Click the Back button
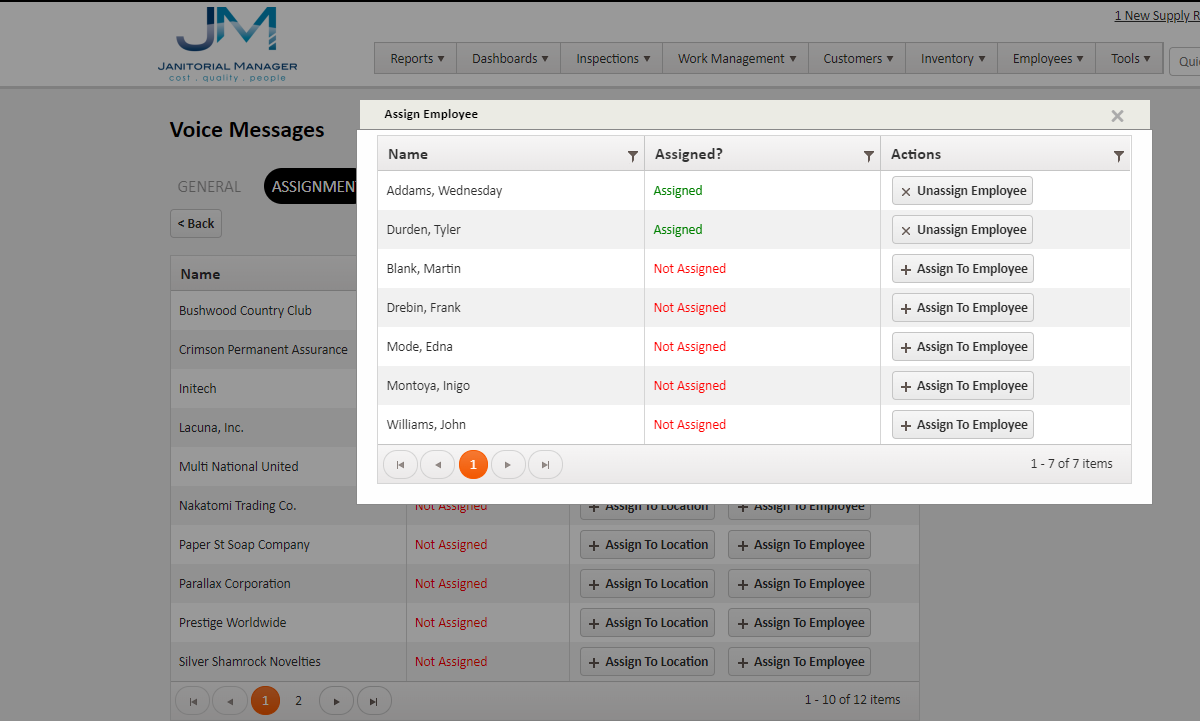Viewport: 1200px width, 721px height. (x=195, y=223)
